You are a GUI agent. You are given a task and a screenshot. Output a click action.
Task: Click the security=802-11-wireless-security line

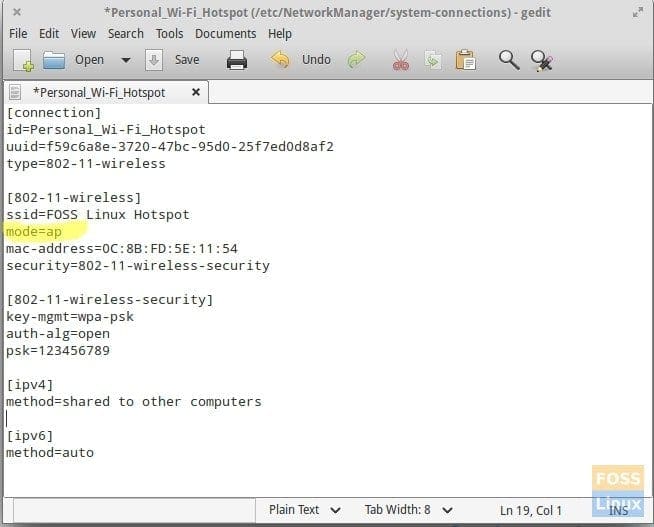(x=138, y=266)
